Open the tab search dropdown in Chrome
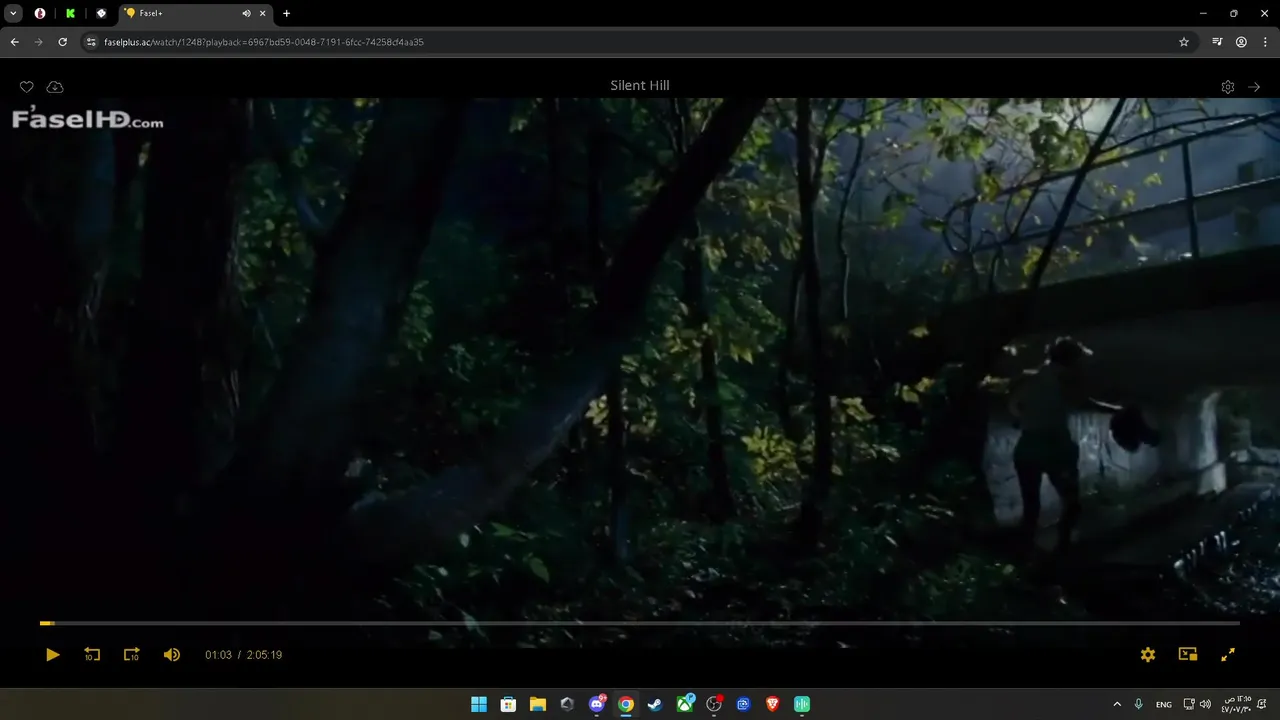1280x720 pixels. click(14, 13)
